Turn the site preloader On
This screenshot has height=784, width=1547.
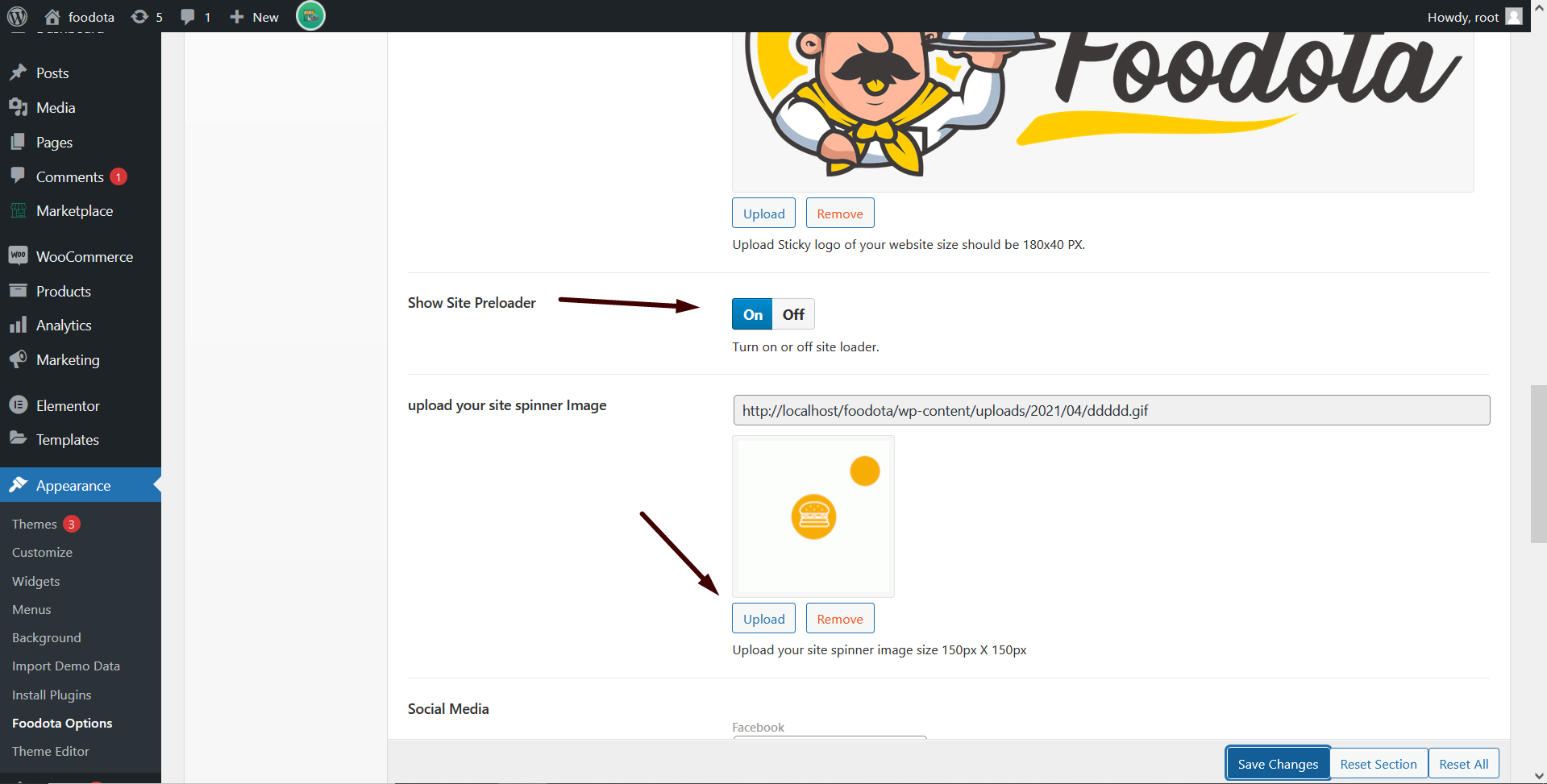[x=752, y=314]
